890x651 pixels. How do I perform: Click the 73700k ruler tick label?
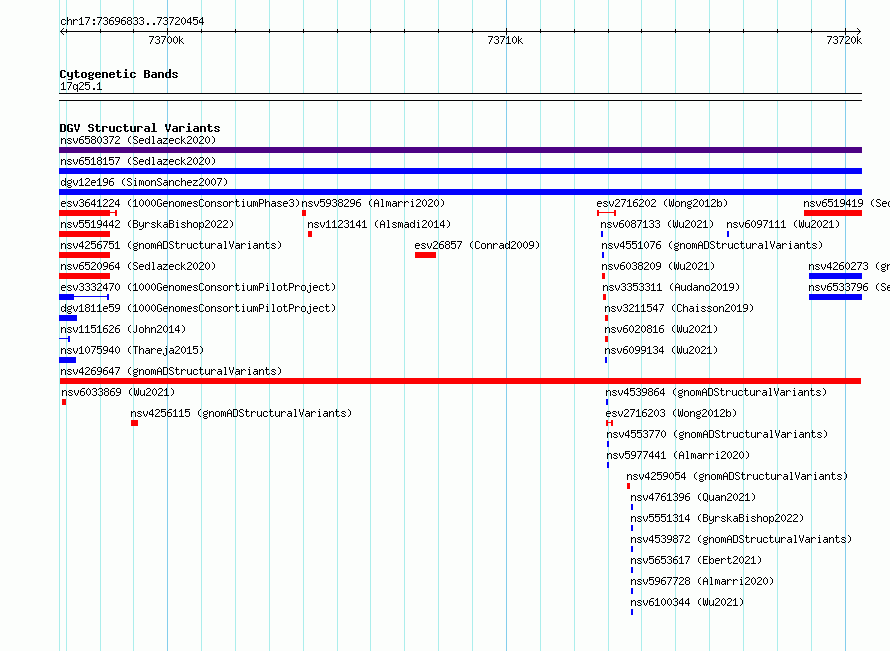(166, 40)
